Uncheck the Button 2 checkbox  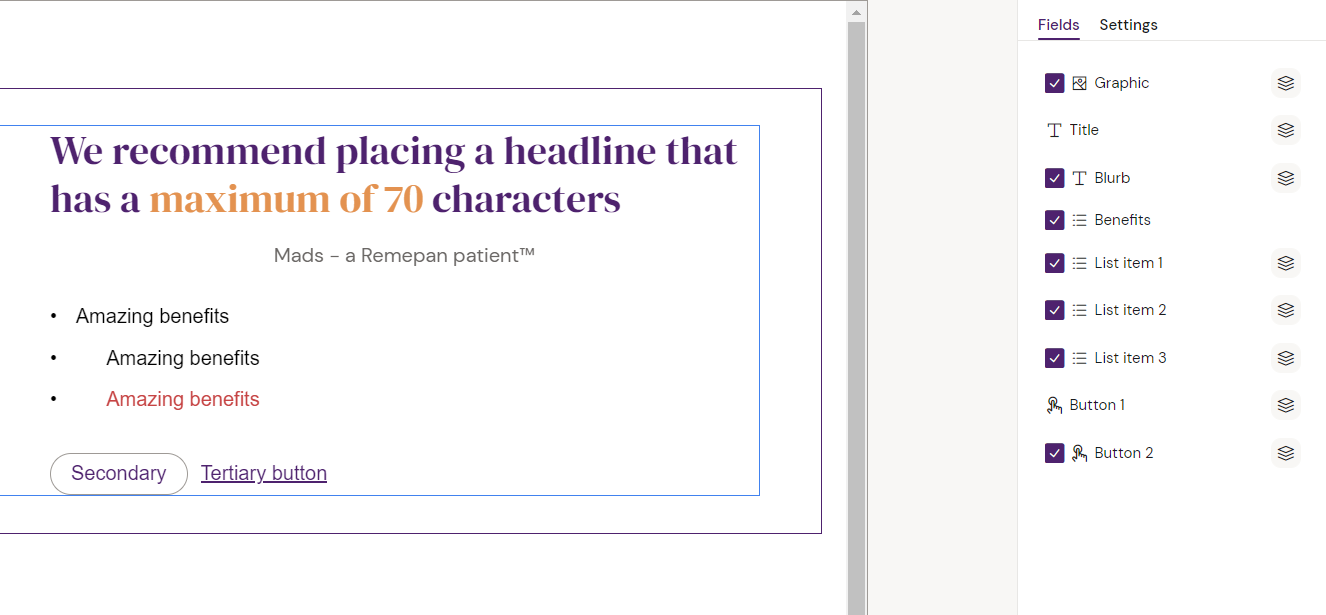click(1054, 453)
